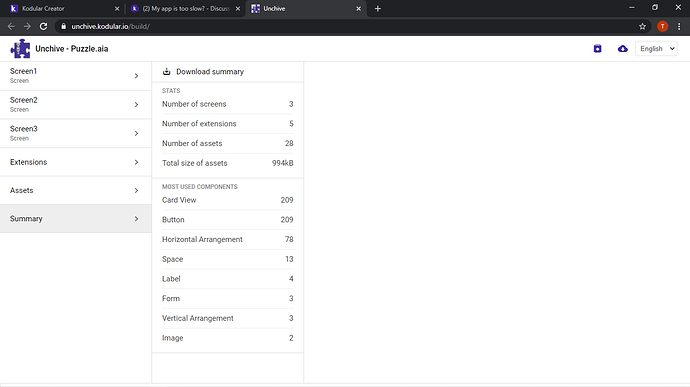Click the purple save icon in header
The width and height of the screenshot is (690, 387).
pyautogui.click(x=597, y=48)
